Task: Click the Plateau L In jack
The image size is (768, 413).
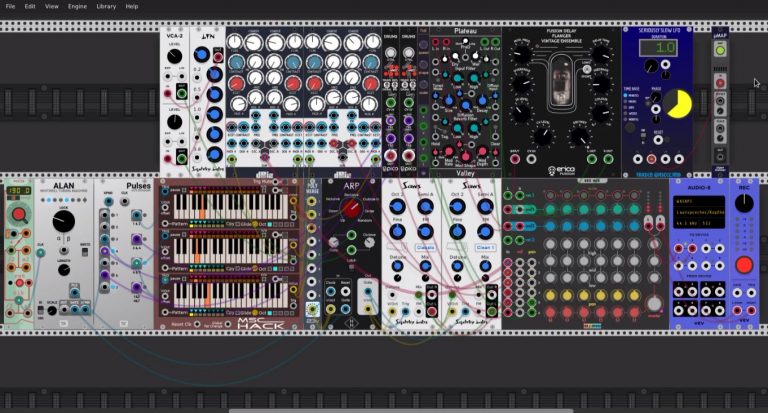Action: pyautogui.click(x=435, y=43)
